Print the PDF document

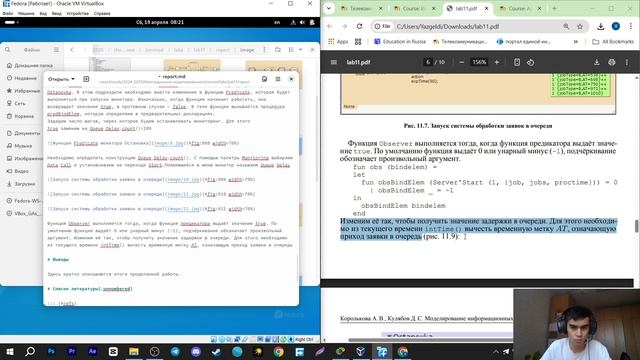[x=611, y=62]
